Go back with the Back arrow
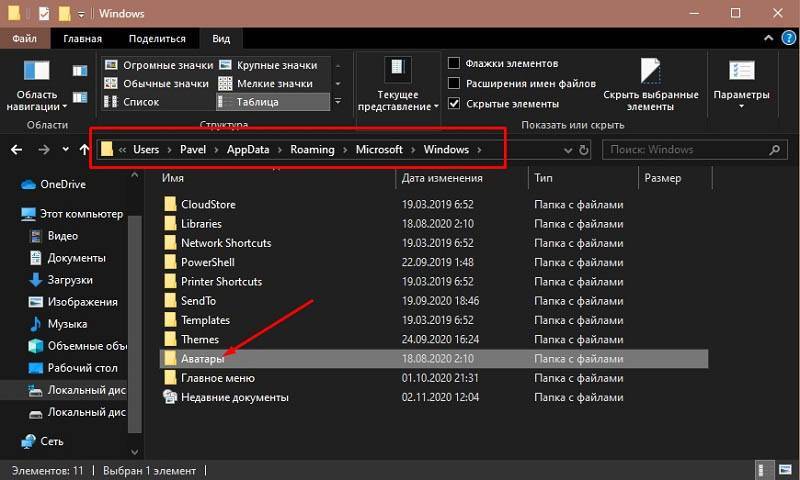 pyautogui.click(x=16, y=149)
